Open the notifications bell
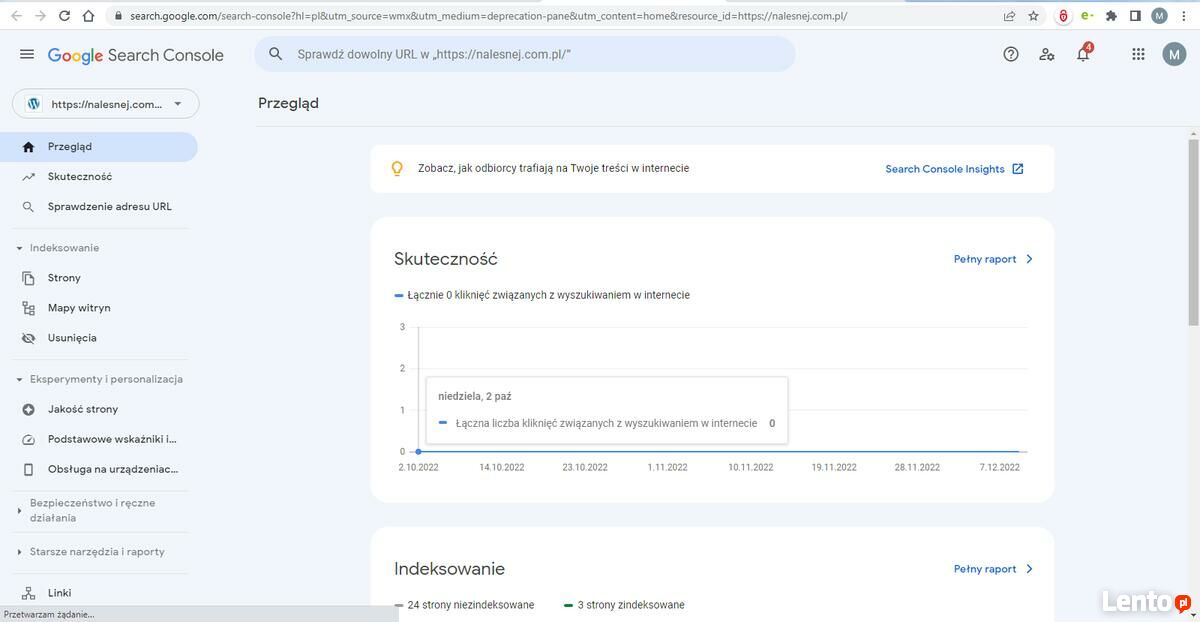Screen dimensions: 1200x622 point(1083,54)
